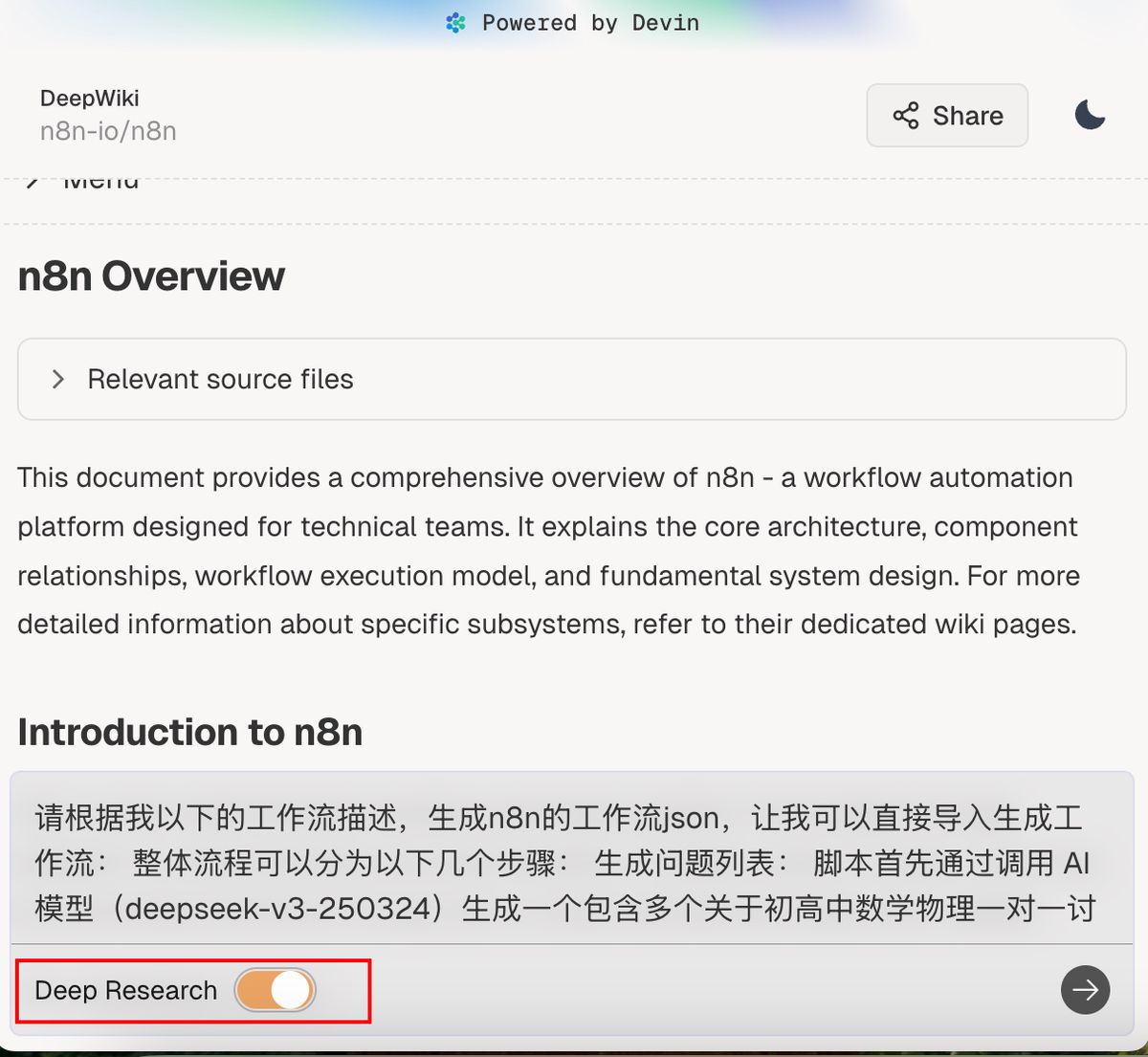
Task: Click the n8n Overview heading
Action: [x=150, y=275]
